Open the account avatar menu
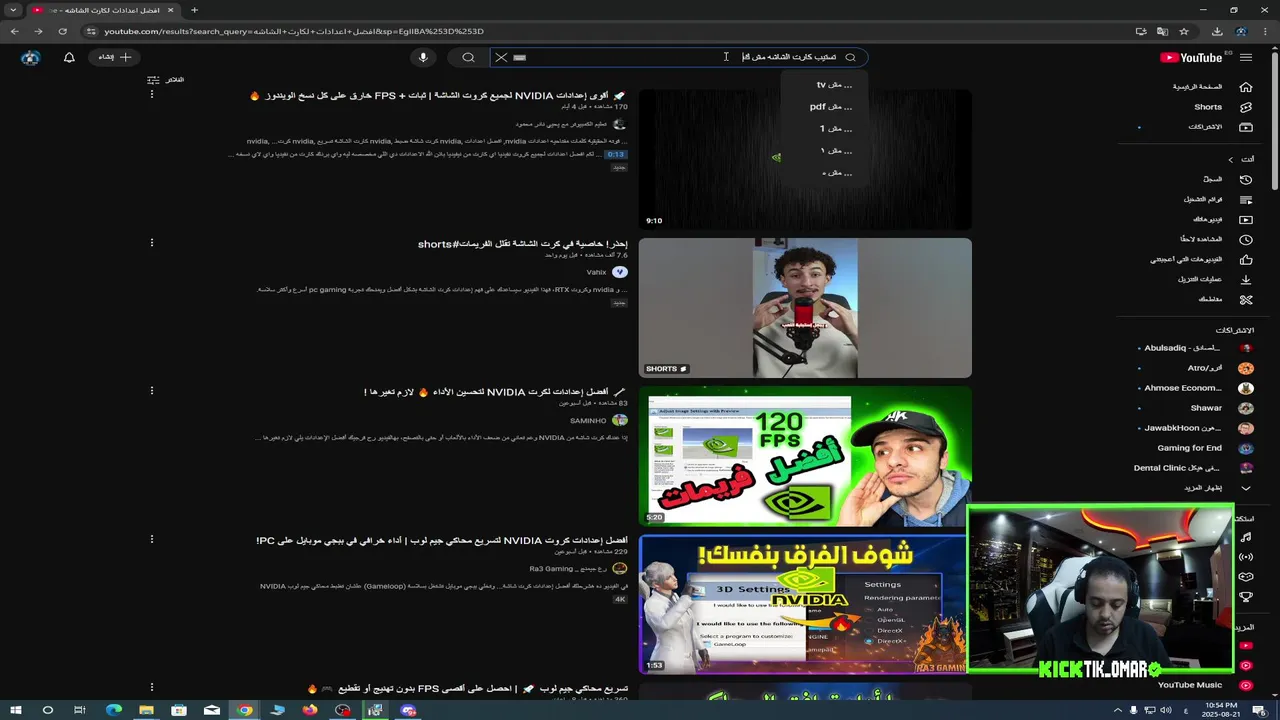1280x720 pixels. pyautogui.click(x=31, y=57)
